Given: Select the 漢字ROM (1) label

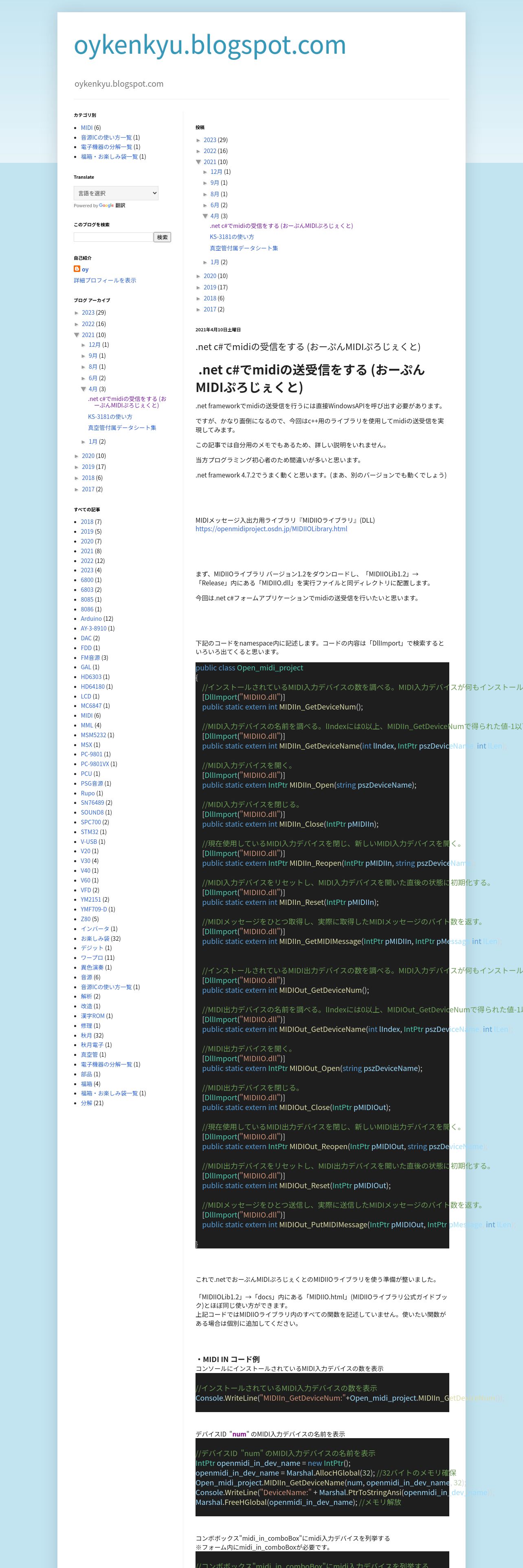Looking at the screenshot, I should pyautogui.click(x=92, y=1016).
